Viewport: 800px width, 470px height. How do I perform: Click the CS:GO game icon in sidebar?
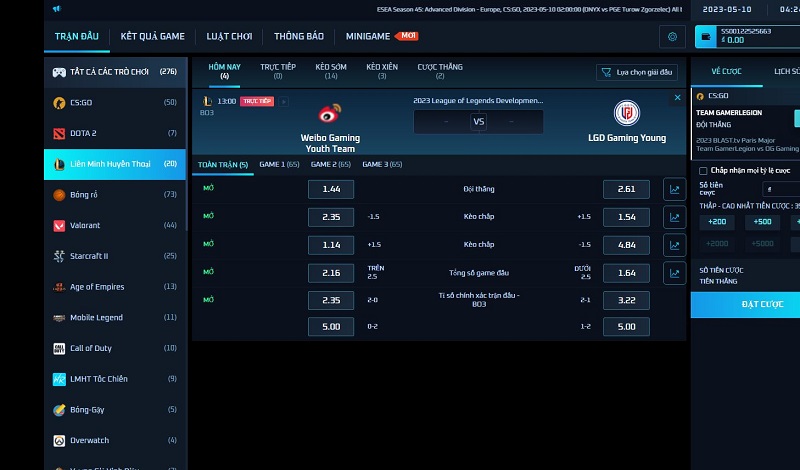tap(59, 103)
